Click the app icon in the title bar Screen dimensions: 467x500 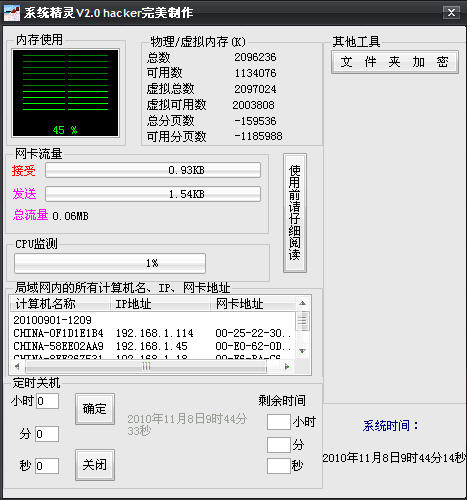click(12, 13)
